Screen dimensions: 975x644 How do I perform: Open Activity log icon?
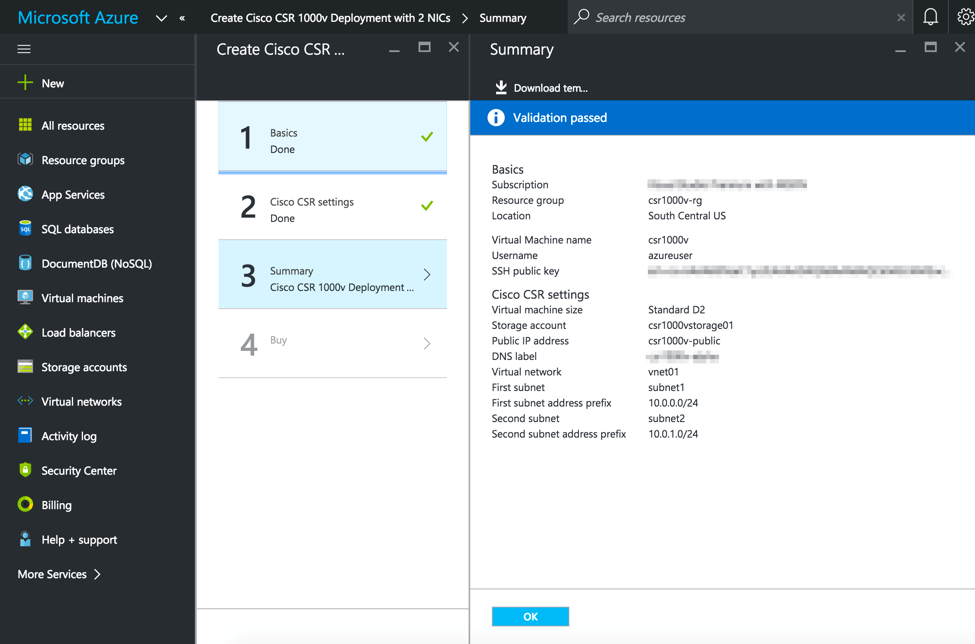[25, 436]
